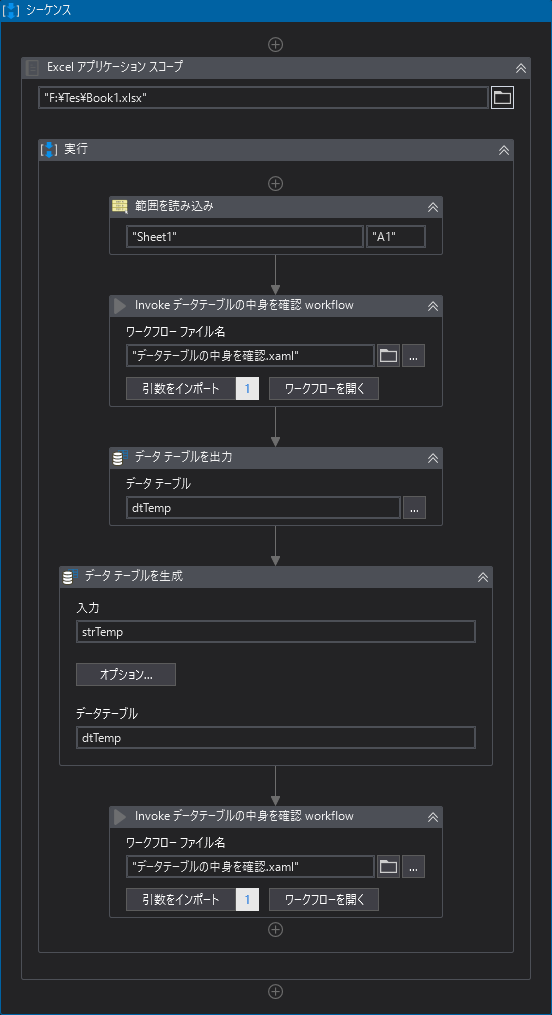The image size is (552, 1015).
Task: Open ellipsis editor in last Invoke workflow
Action: 414,867
